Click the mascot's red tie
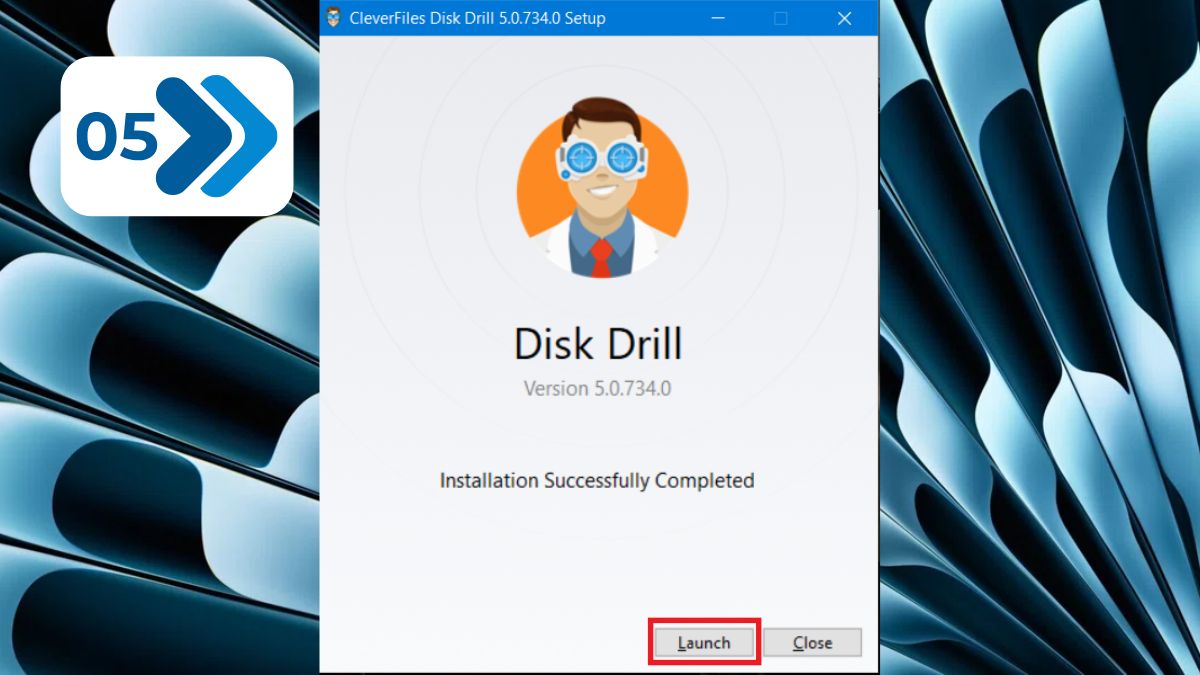The width and height of the screenshot is (1200, 675). [x=601, y=258]
